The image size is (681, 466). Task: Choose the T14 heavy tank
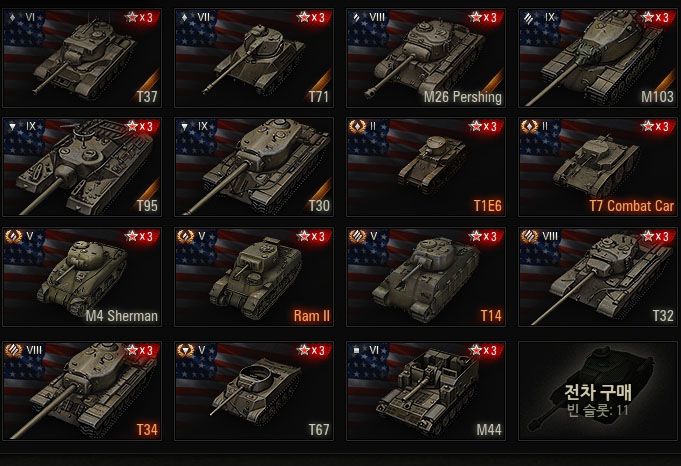426,277
